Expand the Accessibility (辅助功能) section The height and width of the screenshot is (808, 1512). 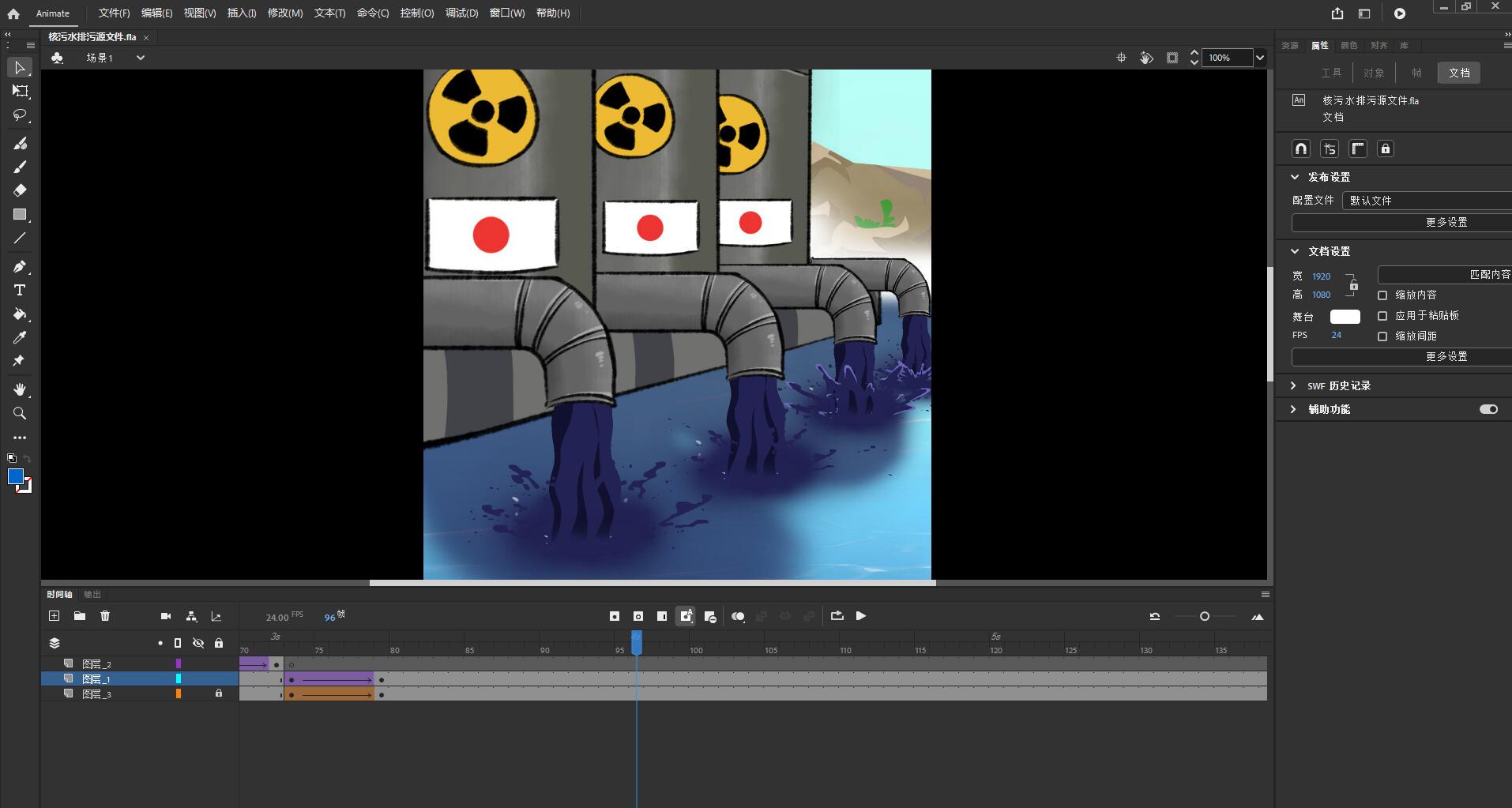pyautogui.click(x=1293, y=409)
